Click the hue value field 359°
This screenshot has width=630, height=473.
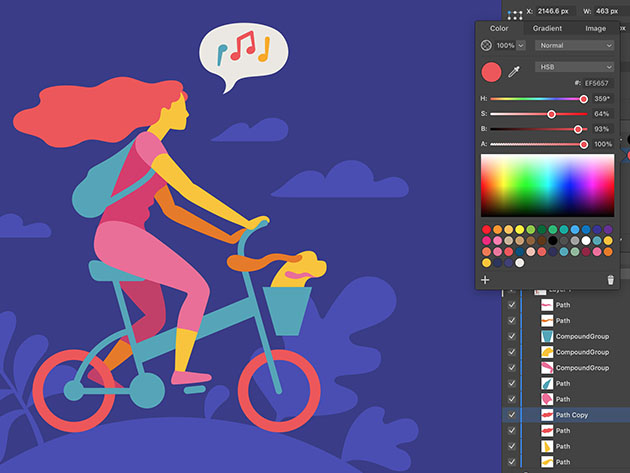[602, 98]
